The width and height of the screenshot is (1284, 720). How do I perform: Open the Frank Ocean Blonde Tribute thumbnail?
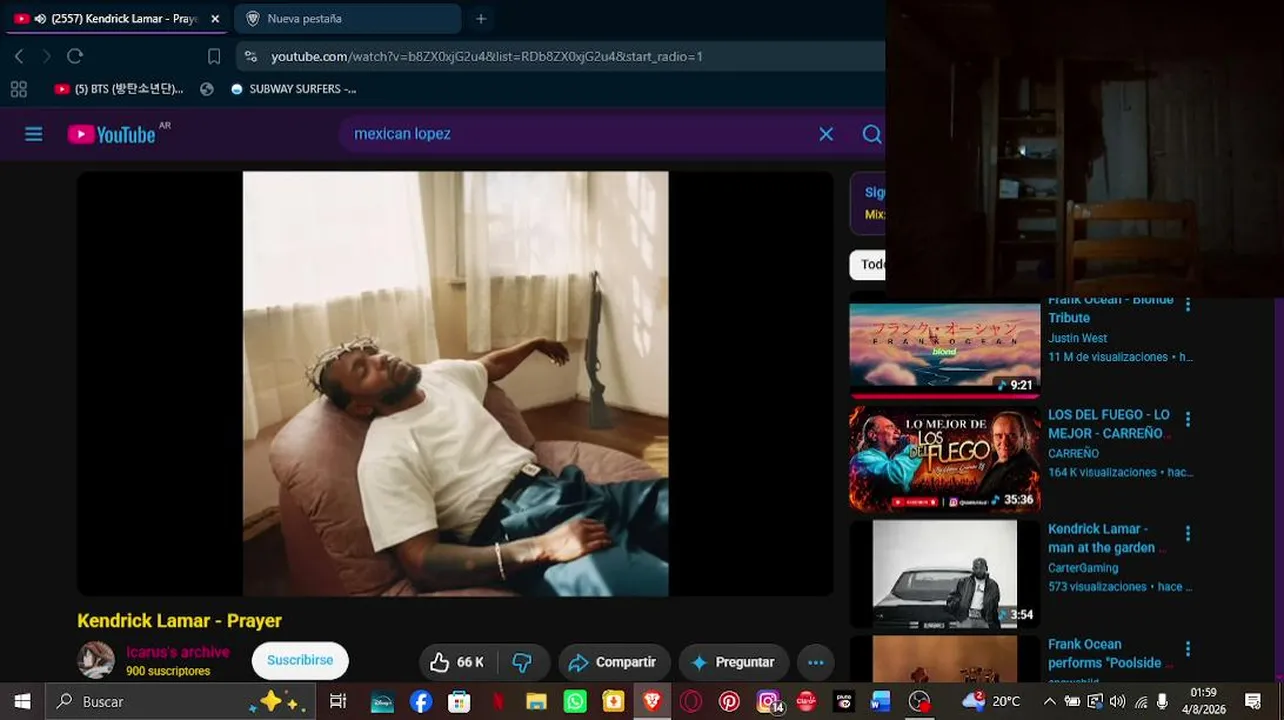point(944,348)
